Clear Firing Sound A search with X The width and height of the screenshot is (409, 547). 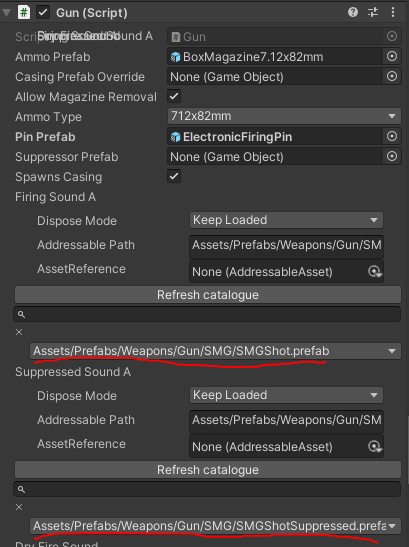(x=19, y=332)
